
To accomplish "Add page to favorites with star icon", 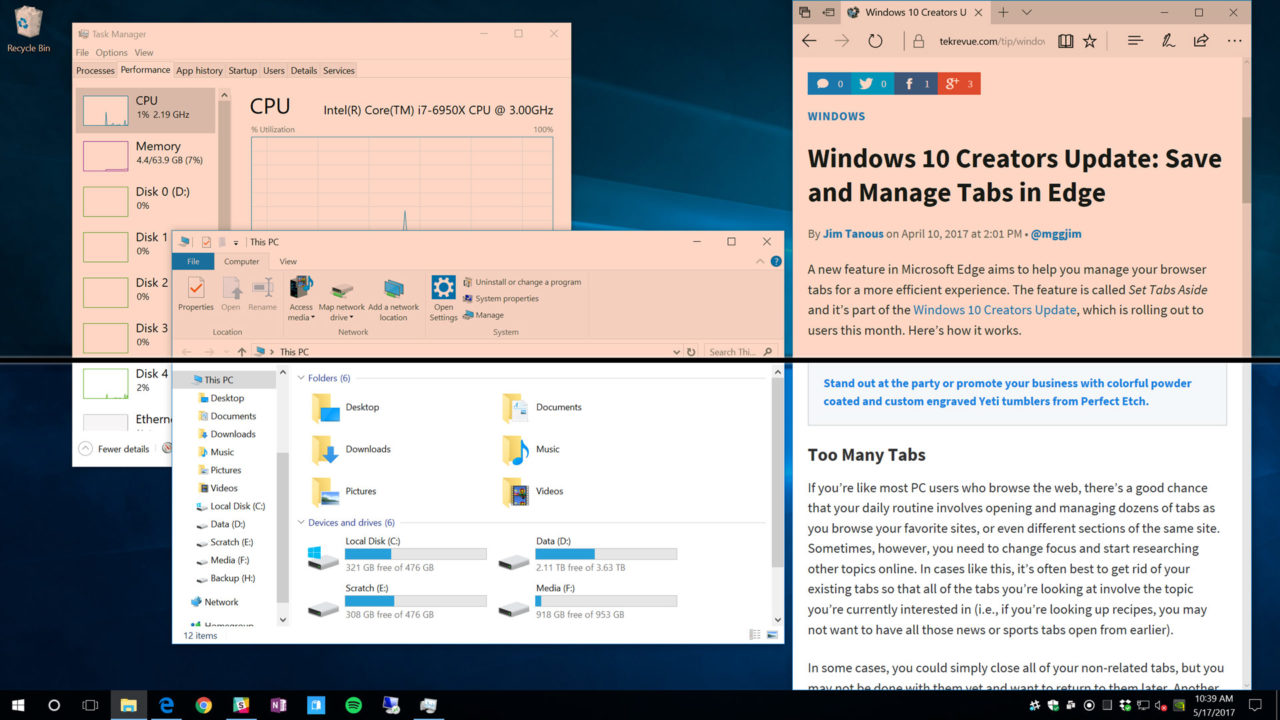I will click(x=1090, y=41).
